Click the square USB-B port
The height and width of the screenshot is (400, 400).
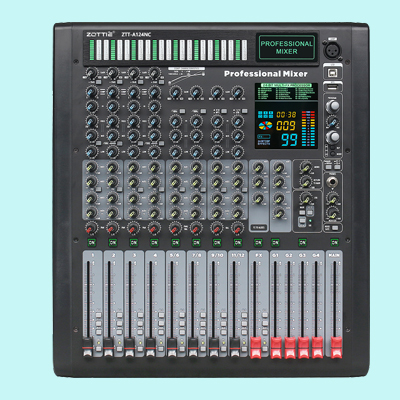click(x=333, y=72)
